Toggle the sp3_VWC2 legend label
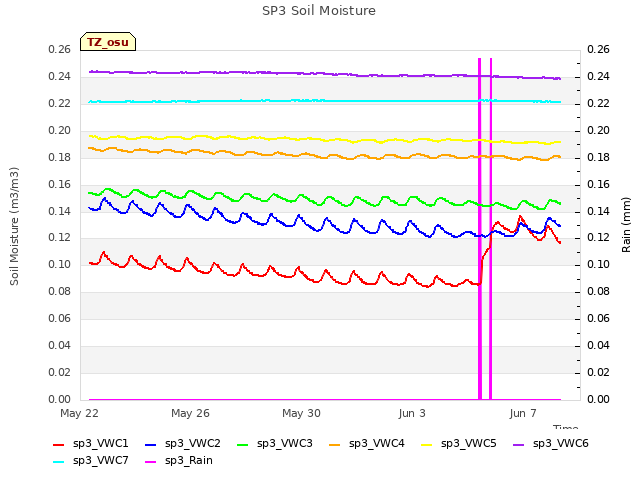Image resolution: width=640 pixels, height=480 pixels. point(193,444)
